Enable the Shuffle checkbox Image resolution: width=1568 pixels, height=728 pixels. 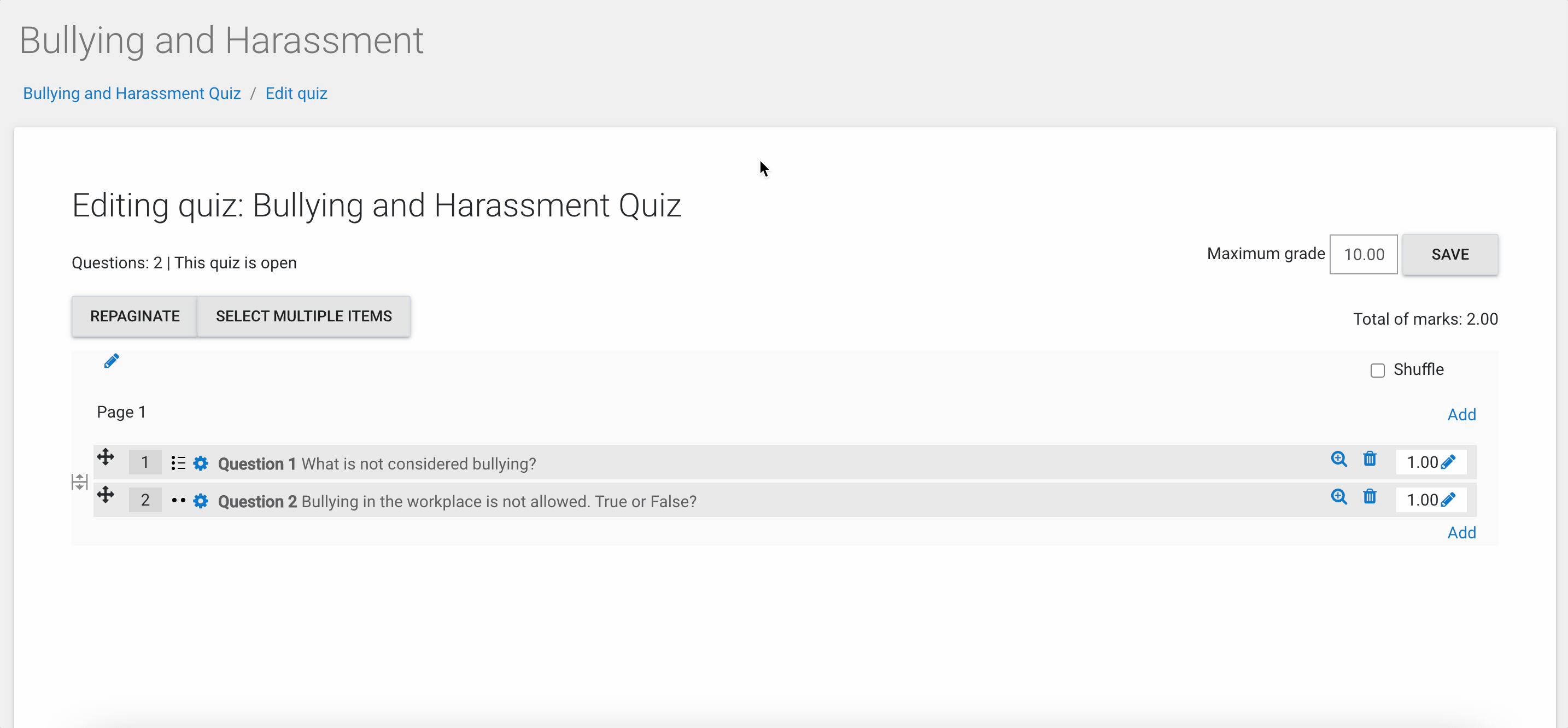[1378, 370]
